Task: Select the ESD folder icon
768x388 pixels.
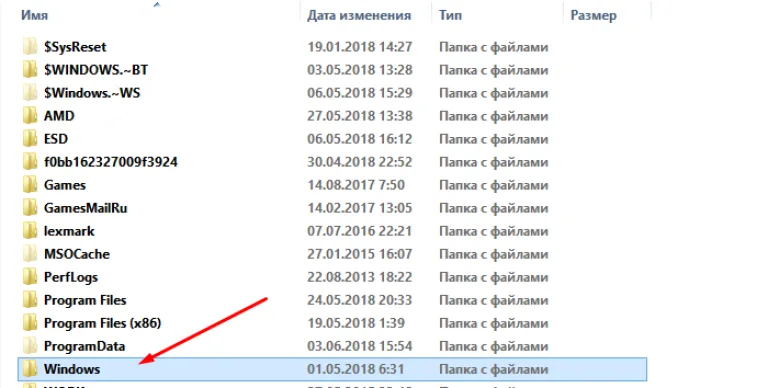Action: [30, 139]
